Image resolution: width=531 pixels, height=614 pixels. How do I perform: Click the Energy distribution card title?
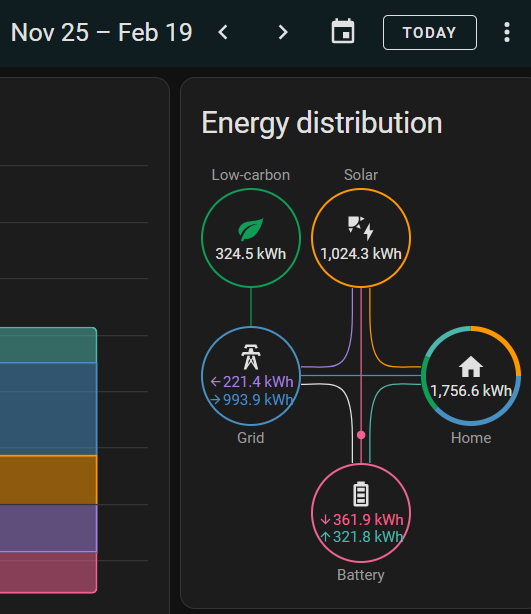[322, 123]
